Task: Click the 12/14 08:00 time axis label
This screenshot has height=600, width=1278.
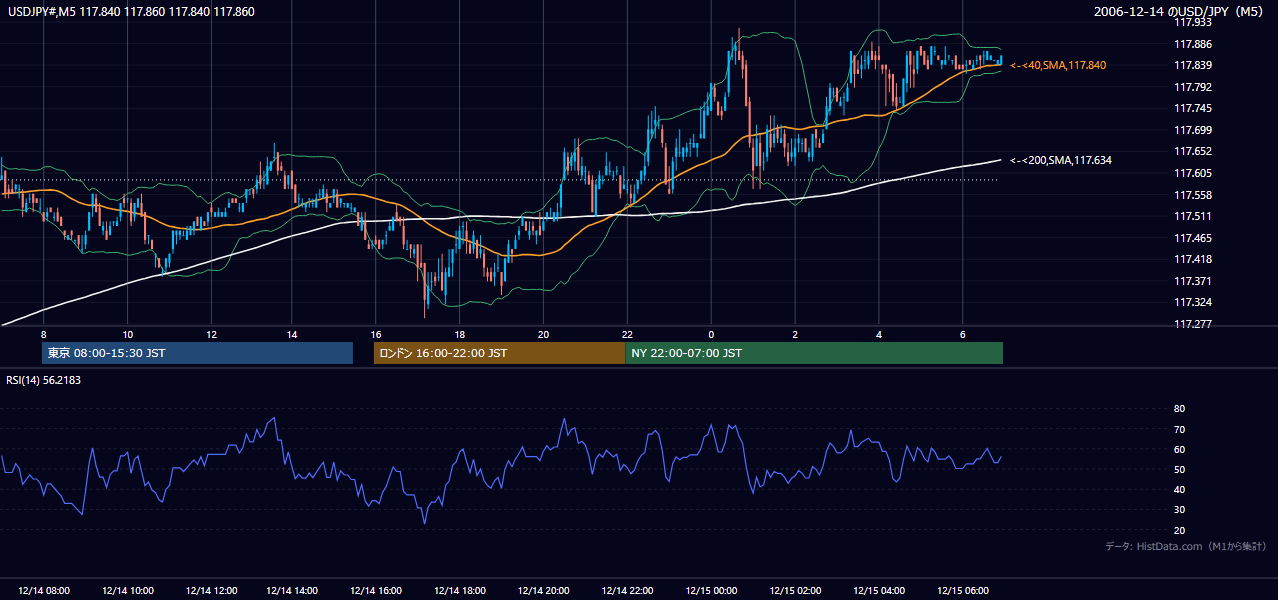Action: click(x=44, y=591)
